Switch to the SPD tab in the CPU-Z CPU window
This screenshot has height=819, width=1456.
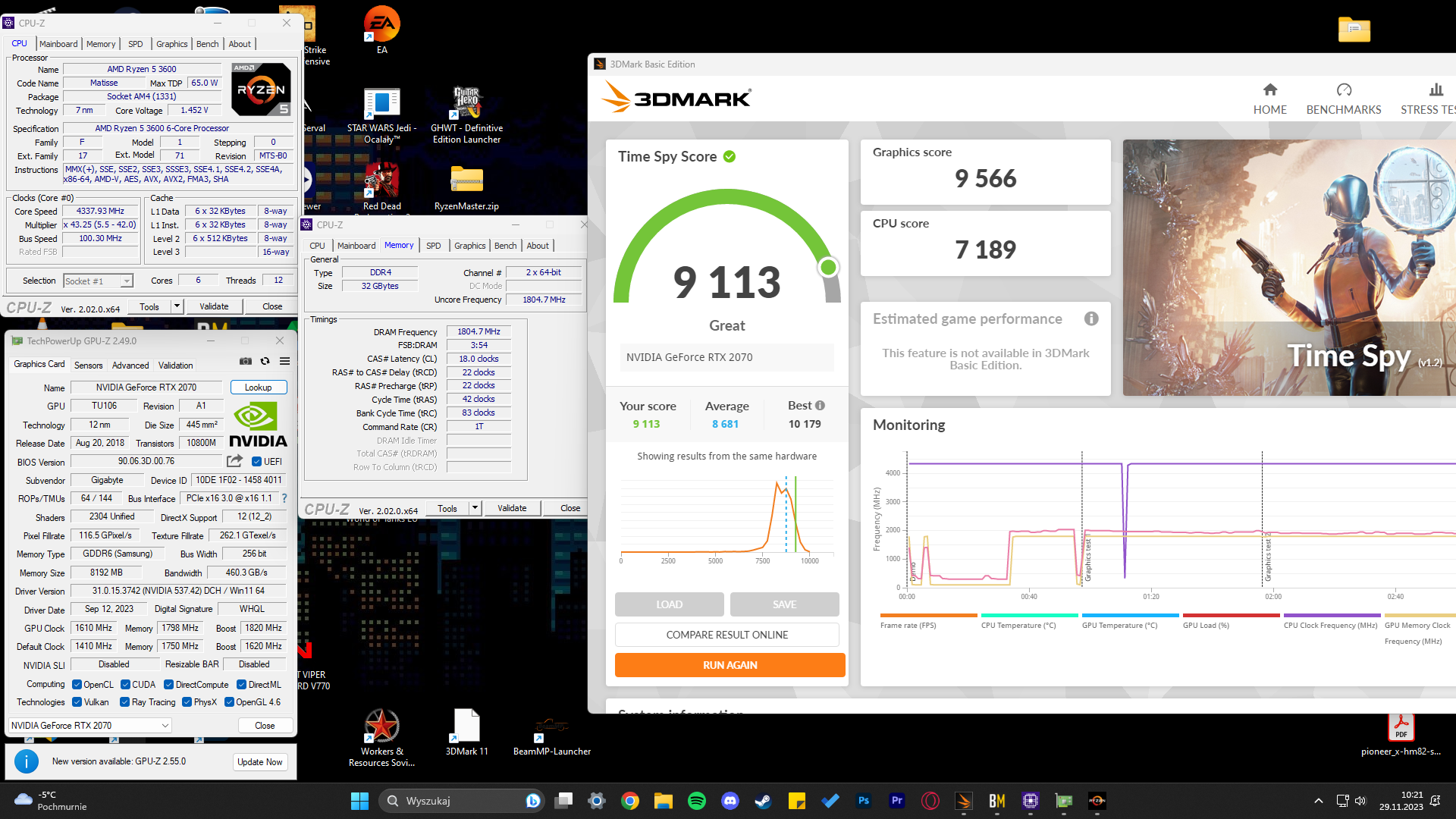click(135, 44)
